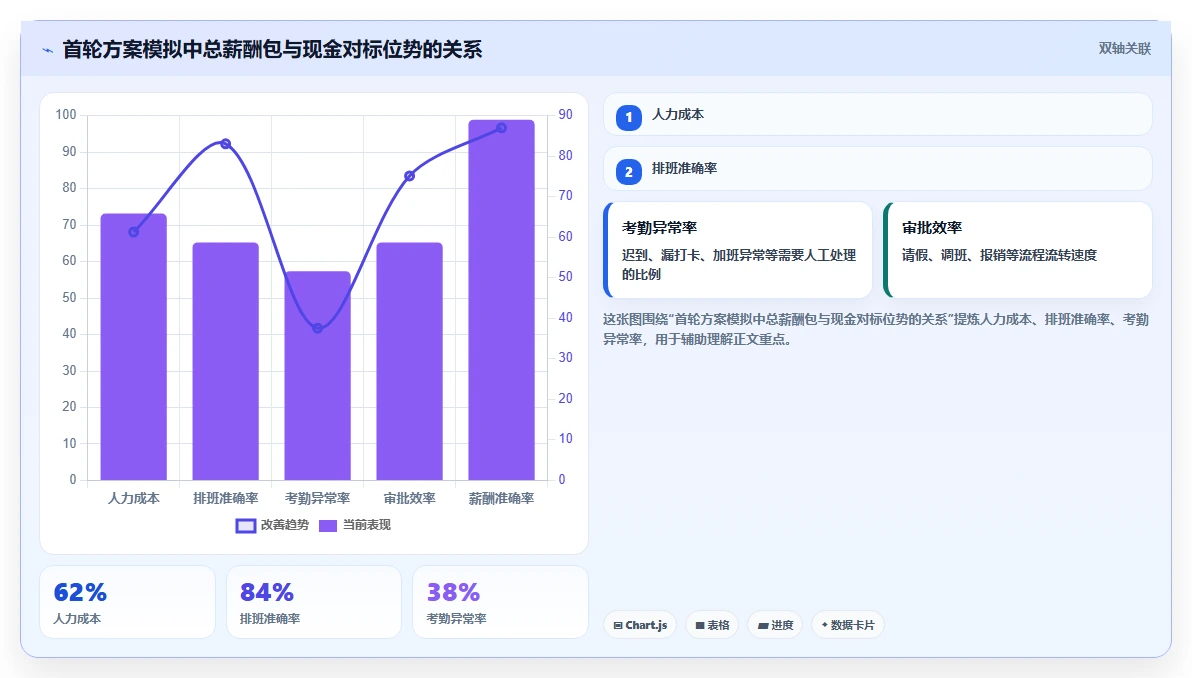Toggle the 当前表现 legend item
The image size is (1192, 678).
click(354, 525)
